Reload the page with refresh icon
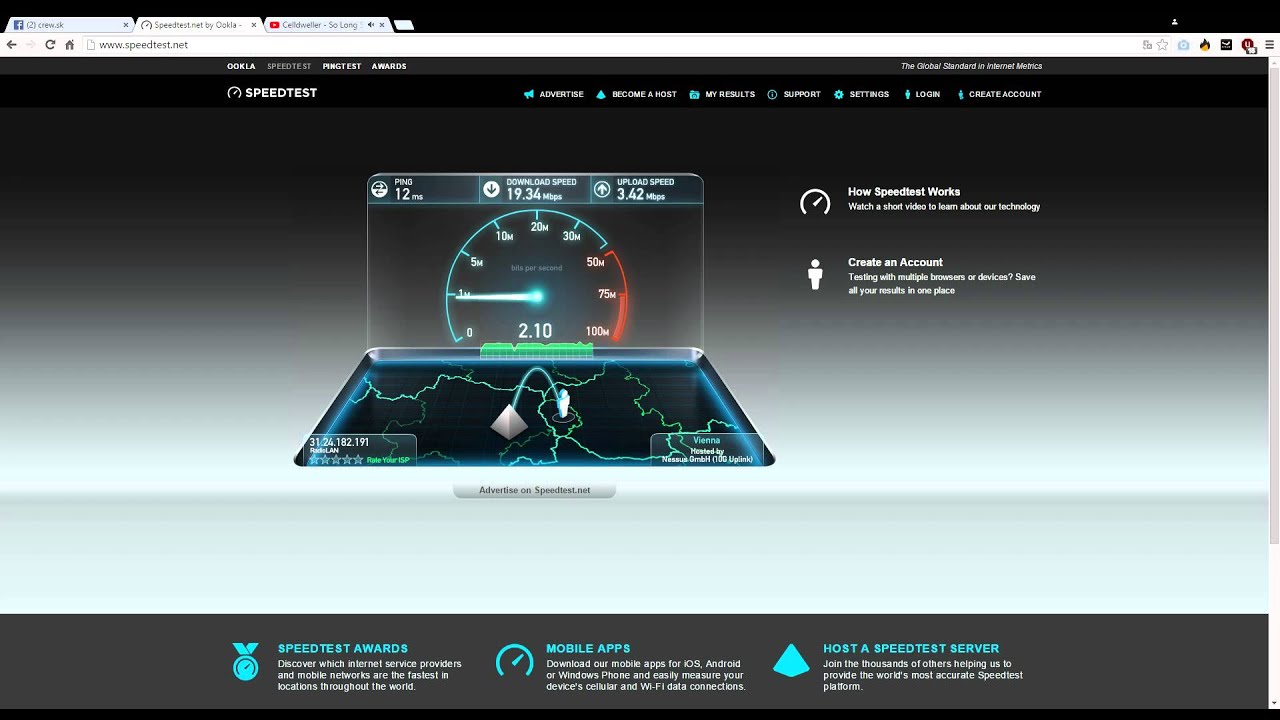The image size is (1280, 720). (x=50, y=45)
